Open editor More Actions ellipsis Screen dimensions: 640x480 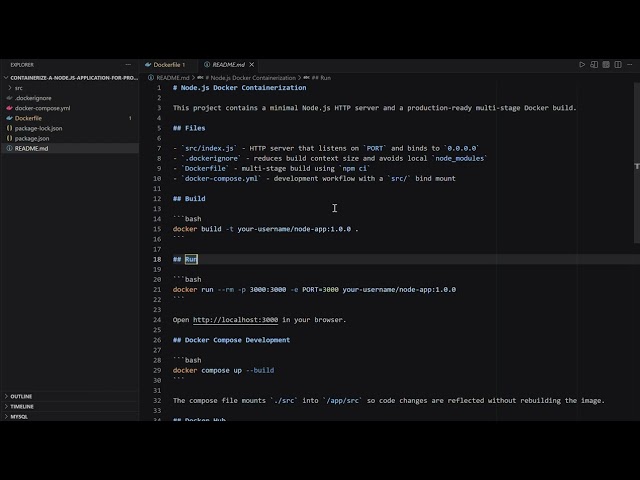click(630, 64)
